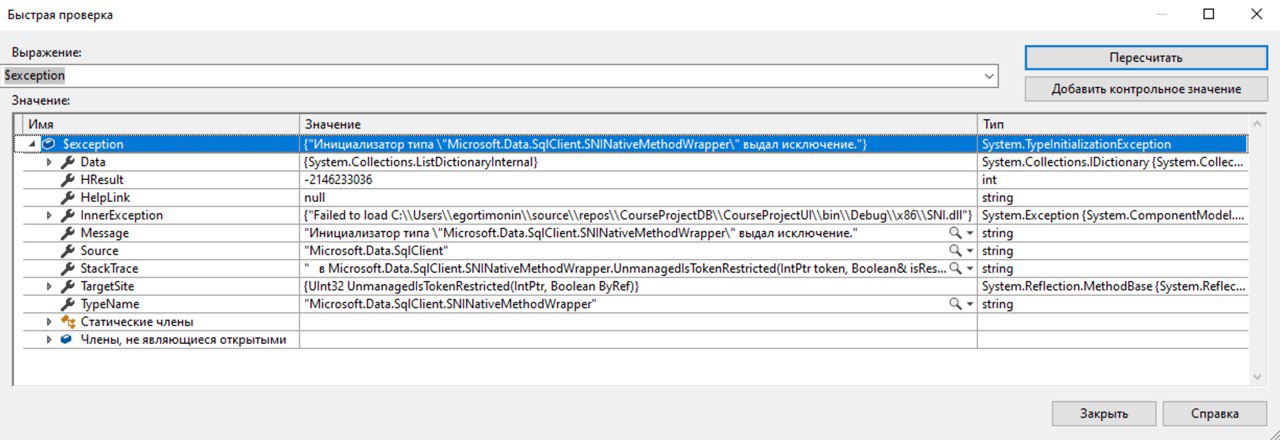Click Добавить контрольное значение button
Viewport: 1280px width, 440px height.
[x=1146, y=89]
